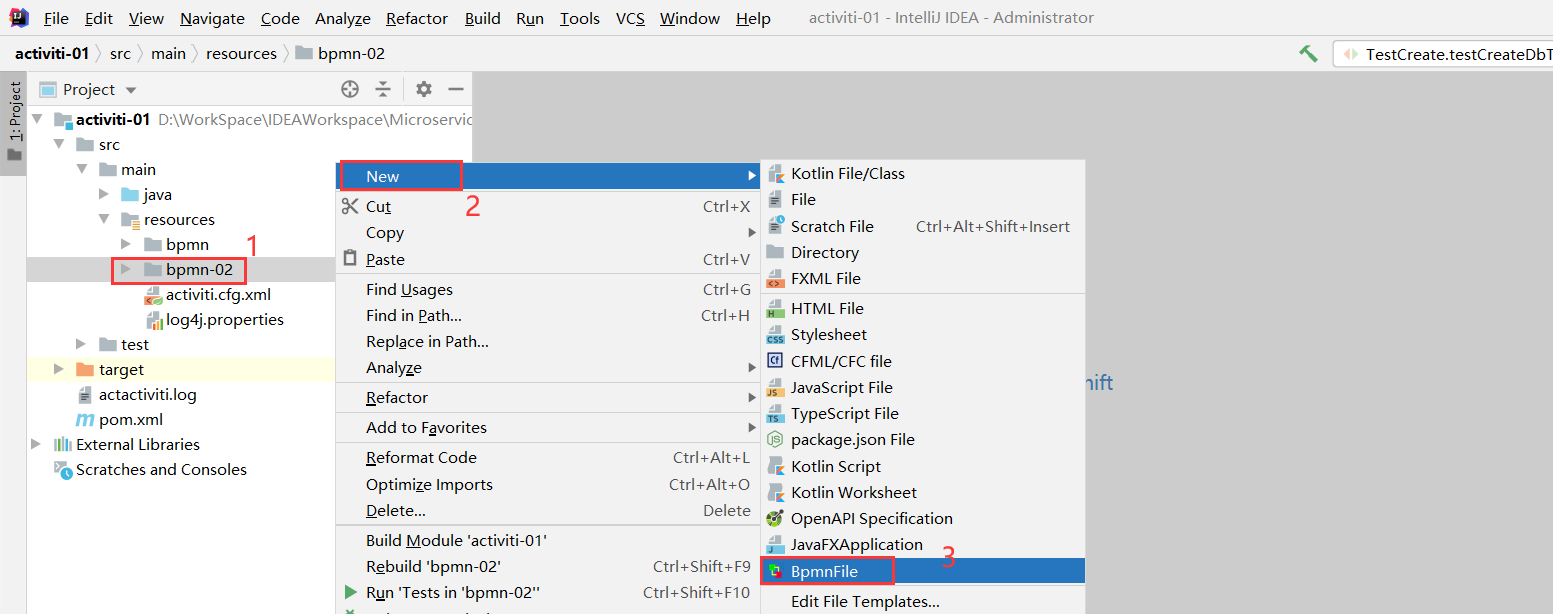Screen dimensions: 1553x614
Task: Choose OpenAPI Specification in New submenu
Action: 923,518
